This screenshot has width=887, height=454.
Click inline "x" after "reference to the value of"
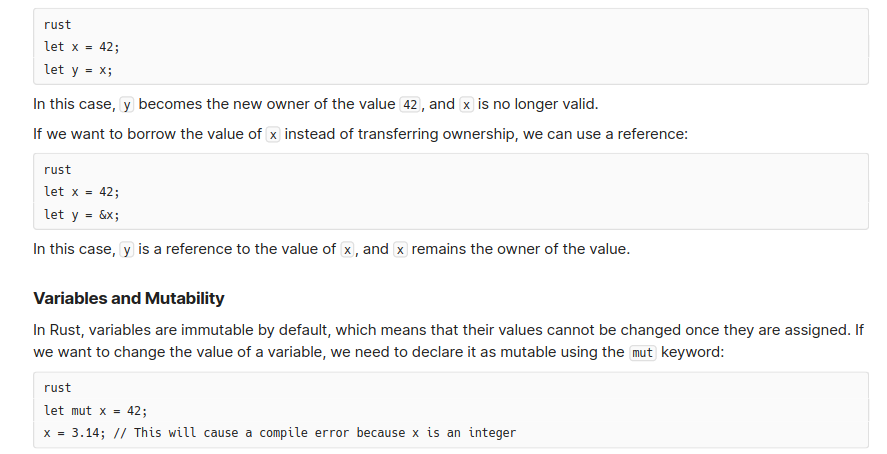click(x=347, y=249)
